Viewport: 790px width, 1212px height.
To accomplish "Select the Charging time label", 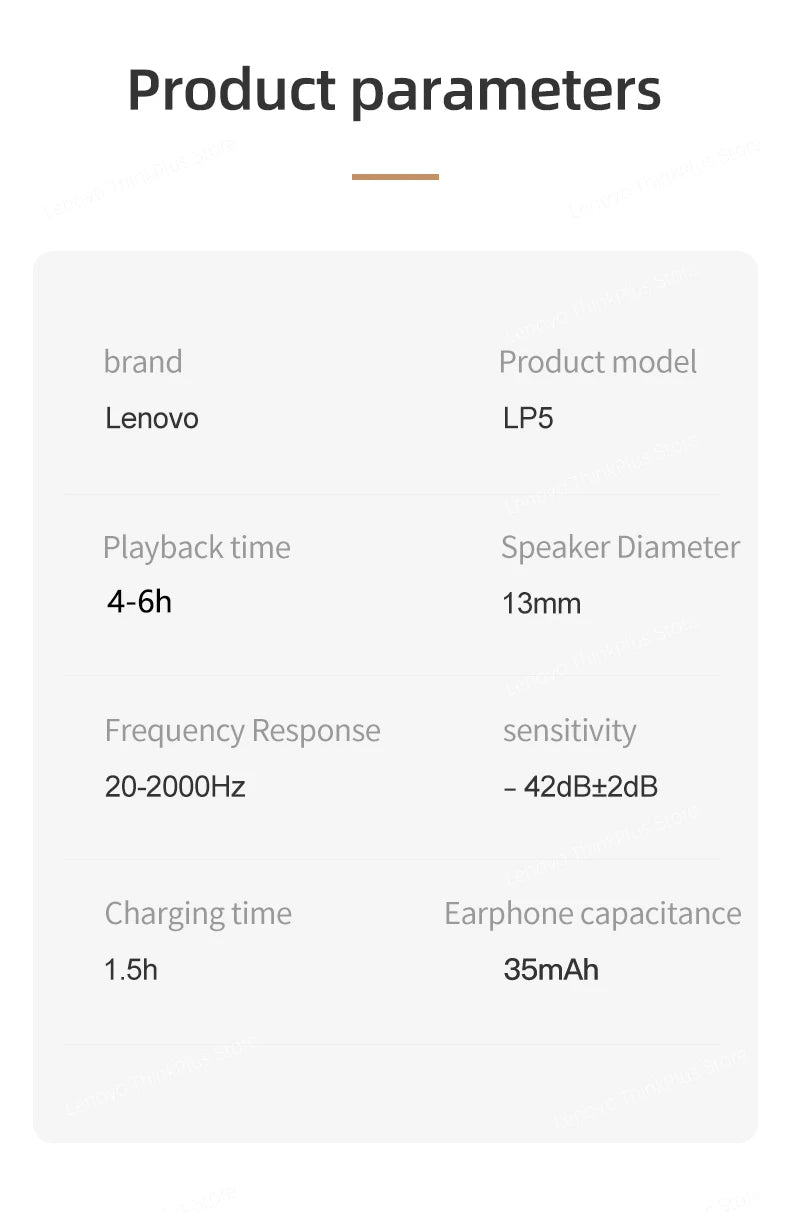I will click(x=198, y=914).
